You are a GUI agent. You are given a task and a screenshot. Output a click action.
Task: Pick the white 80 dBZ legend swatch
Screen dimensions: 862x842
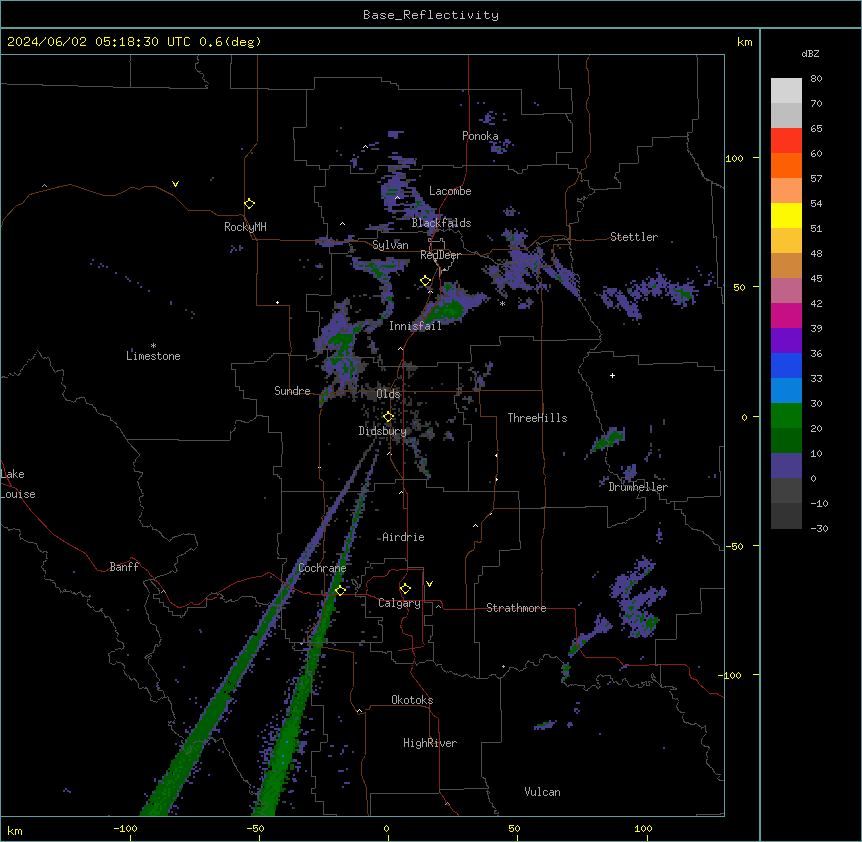[x=786, y=91]
